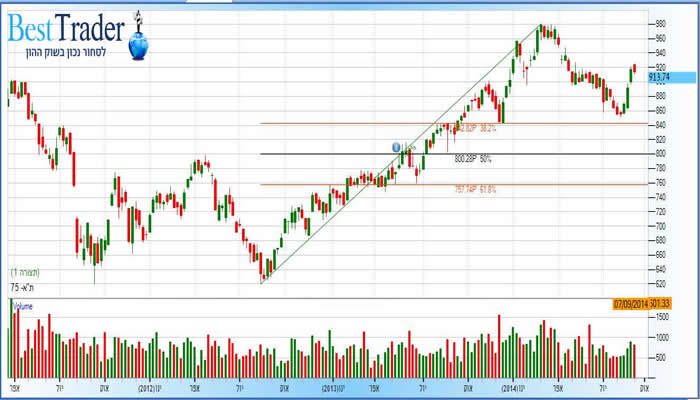700x400 pixels.
Task: Click the Volume panel title
Action: pyautogui.click(x=24, y=305)
